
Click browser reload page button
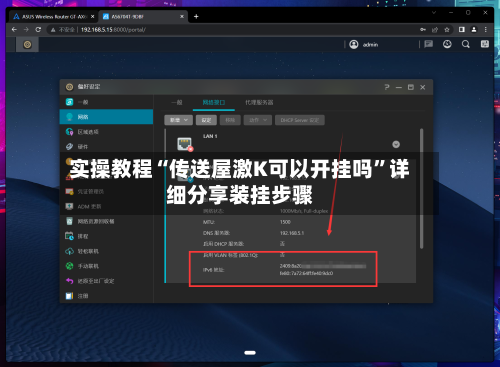click(38, 30)
